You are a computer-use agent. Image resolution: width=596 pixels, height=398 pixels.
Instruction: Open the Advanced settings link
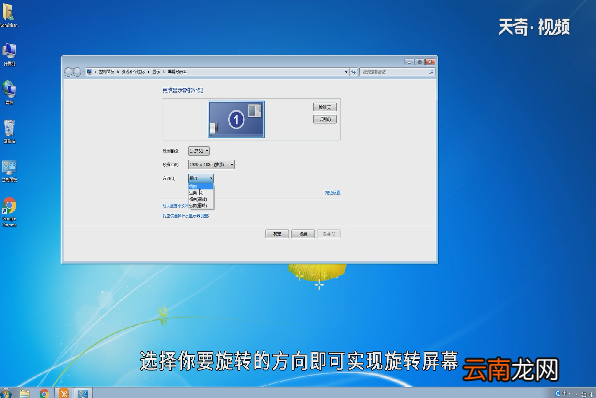(333, 193)
